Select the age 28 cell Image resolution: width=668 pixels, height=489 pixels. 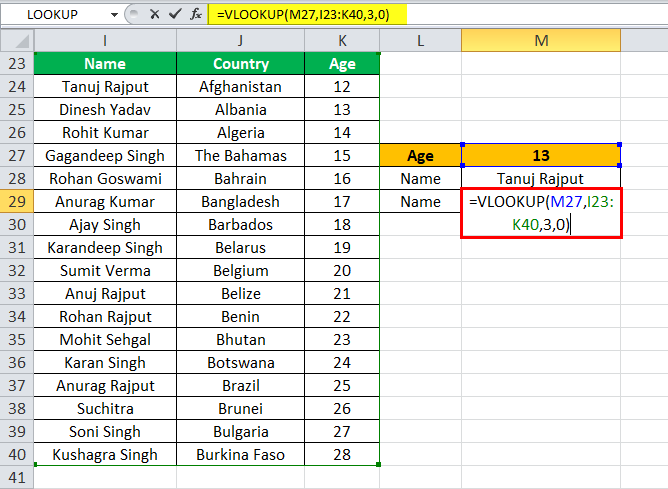342,454
